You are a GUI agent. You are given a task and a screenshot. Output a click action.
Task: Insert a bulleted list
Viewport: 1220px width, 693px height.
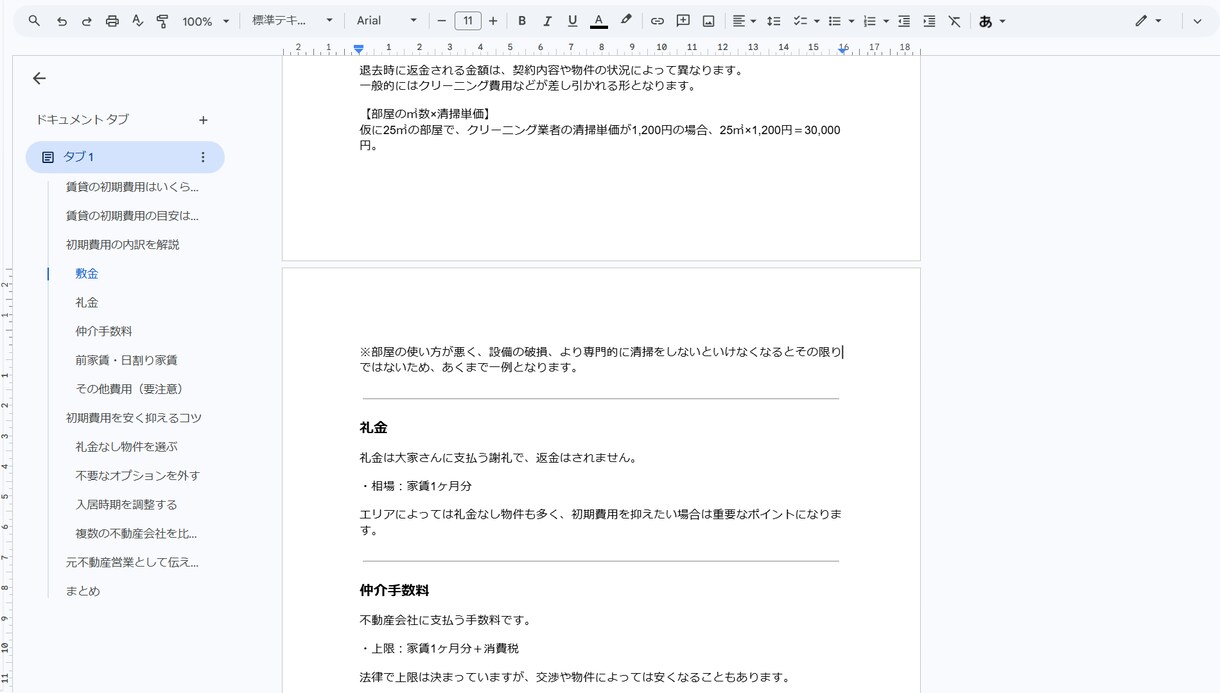(x=835, y=21)
